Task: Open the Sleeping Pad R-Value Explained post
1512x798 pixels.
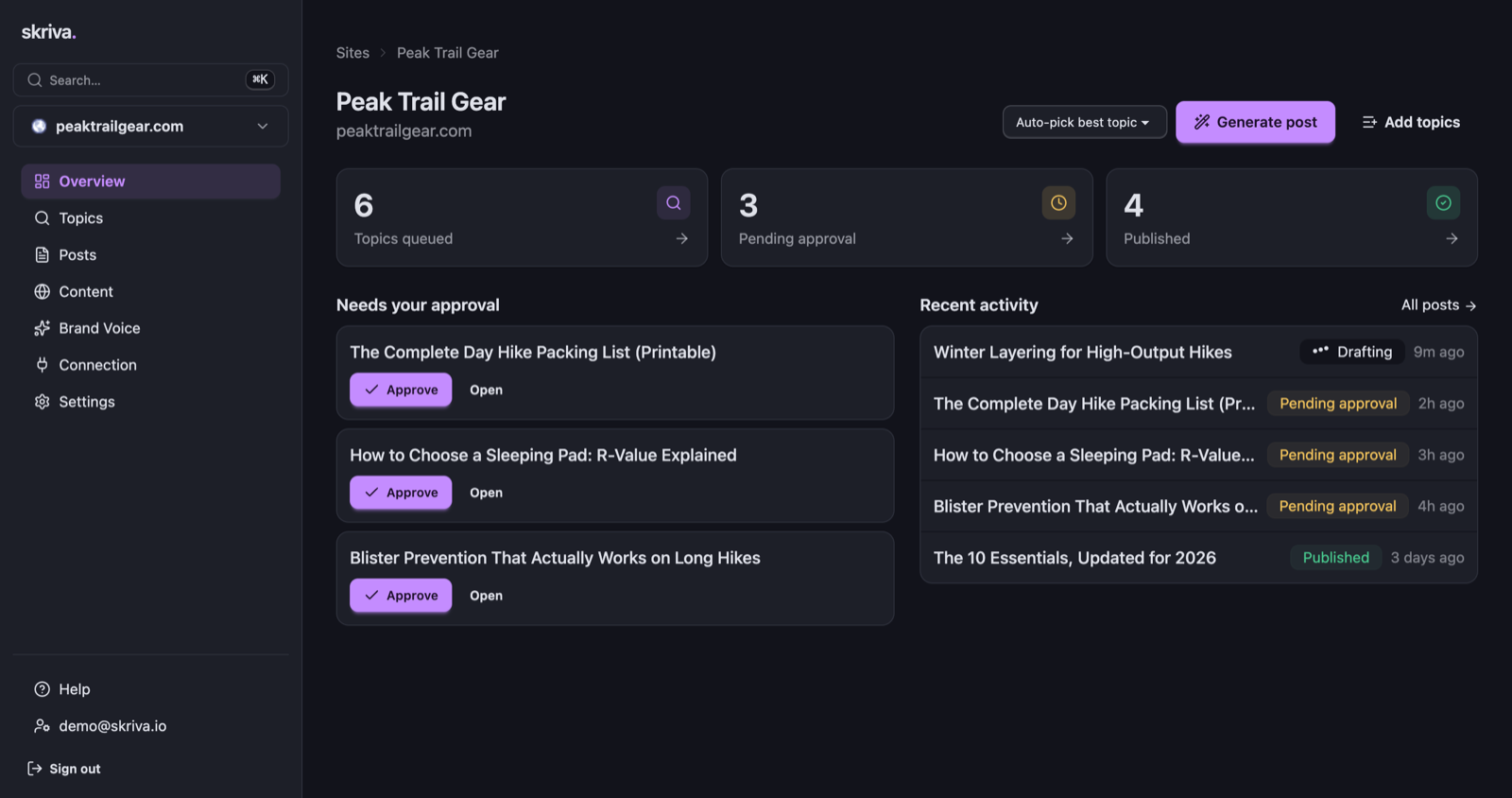Action: 486,493
